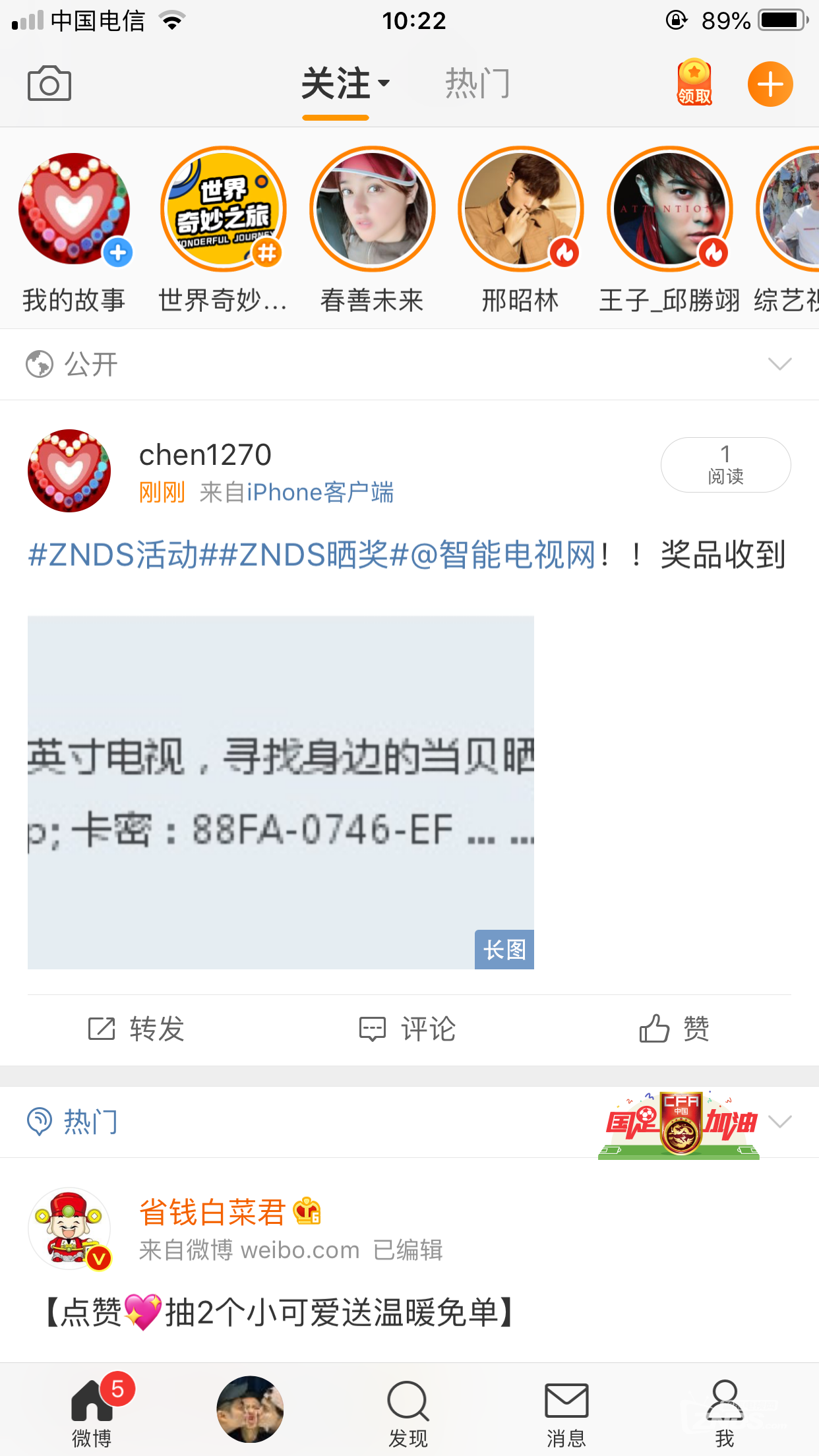Open the 我 profile icon

point(725,1400)
